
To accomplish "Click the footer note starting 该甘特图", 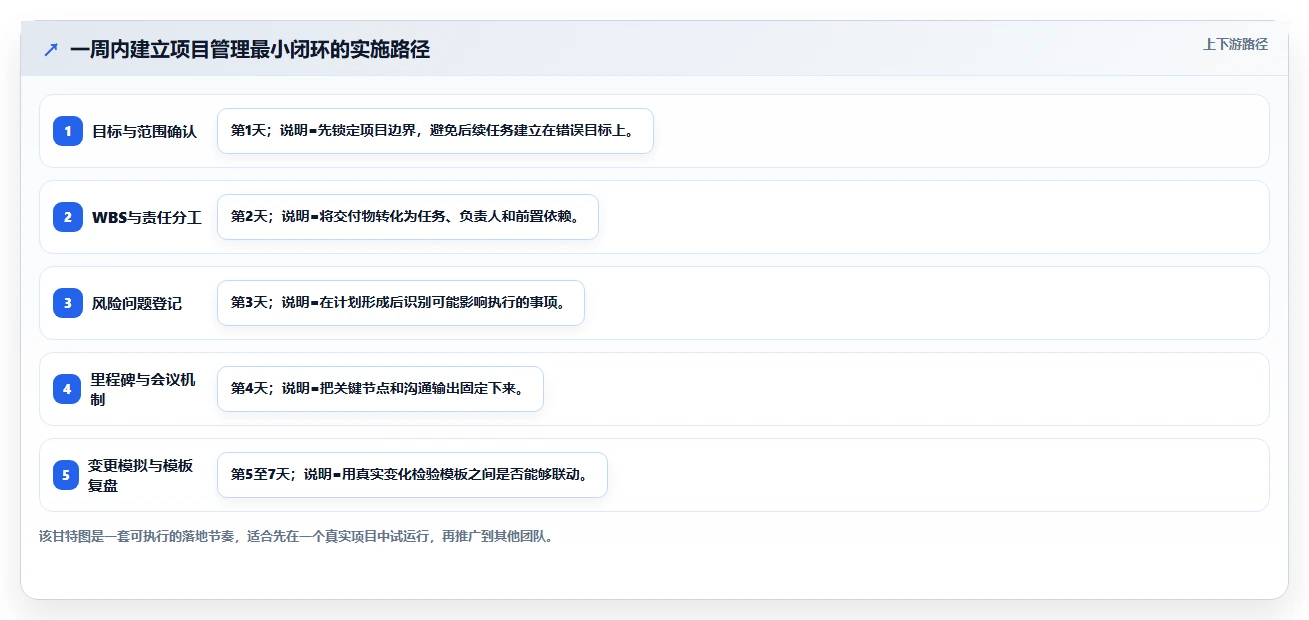I will (296, 536).
